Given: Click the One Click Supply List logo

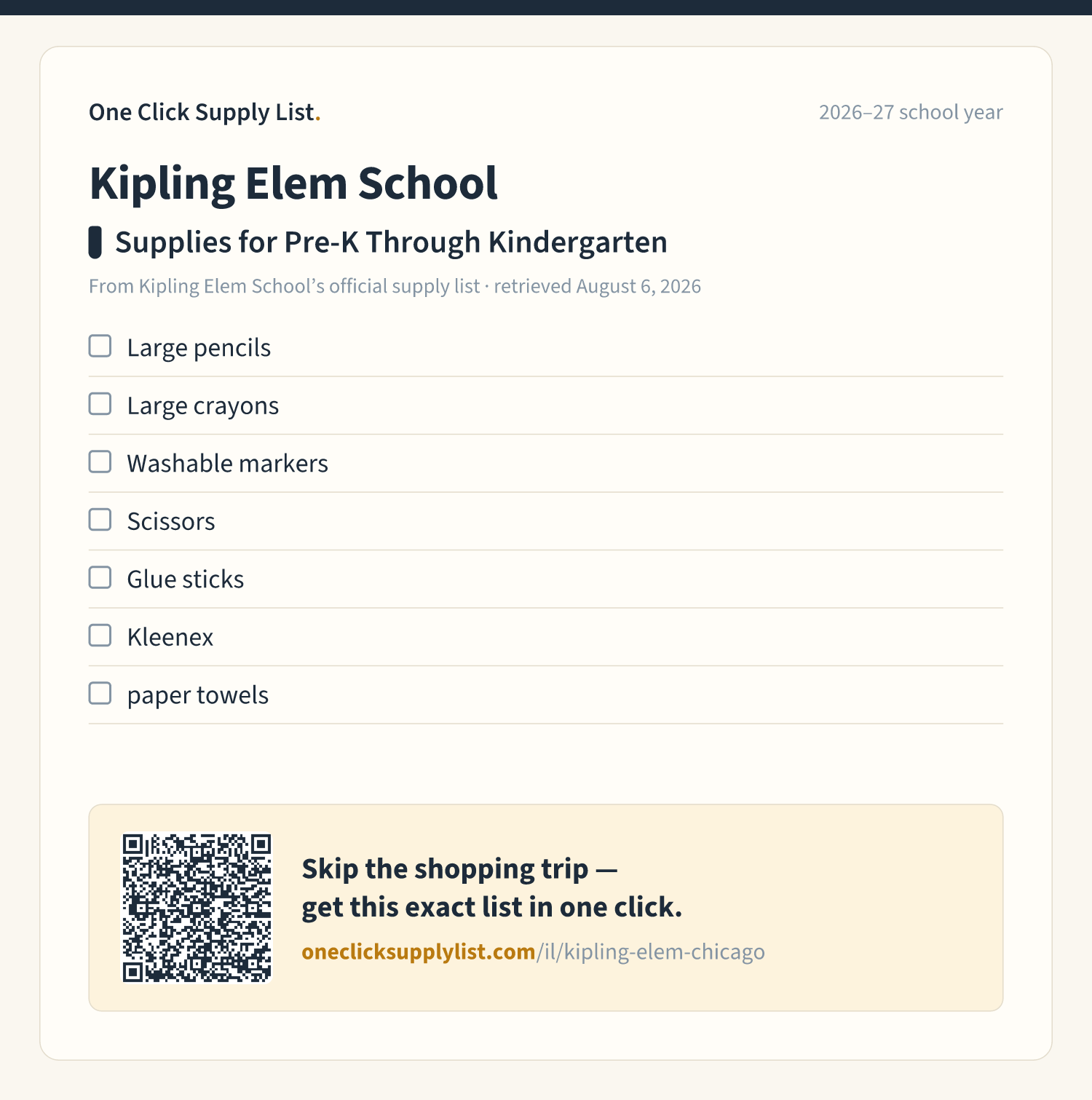Looking at the screenshot, I should (x=205, y=112).
